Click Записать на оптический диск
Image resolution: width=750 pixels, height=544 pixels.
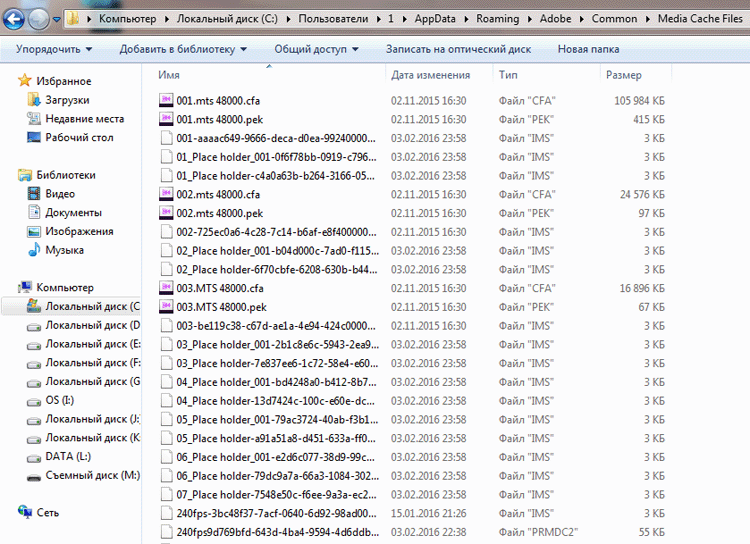(458, 49)
